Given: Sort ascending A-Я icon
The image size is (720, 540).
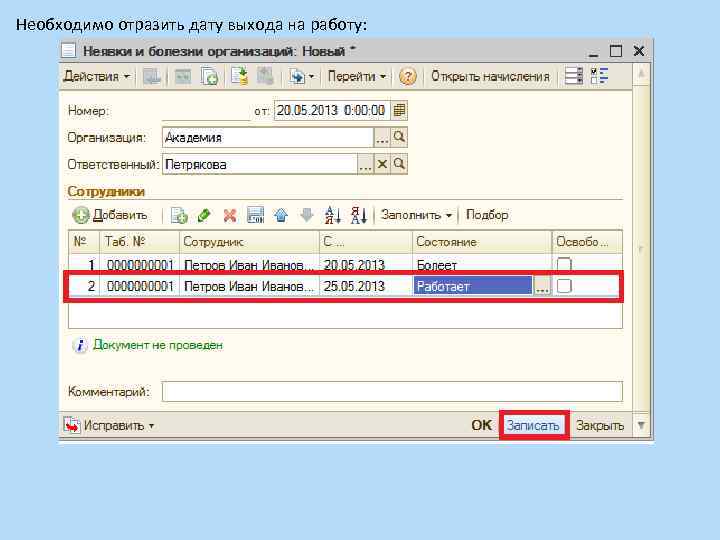Looking at the screenshot, I should click(332, 215).
